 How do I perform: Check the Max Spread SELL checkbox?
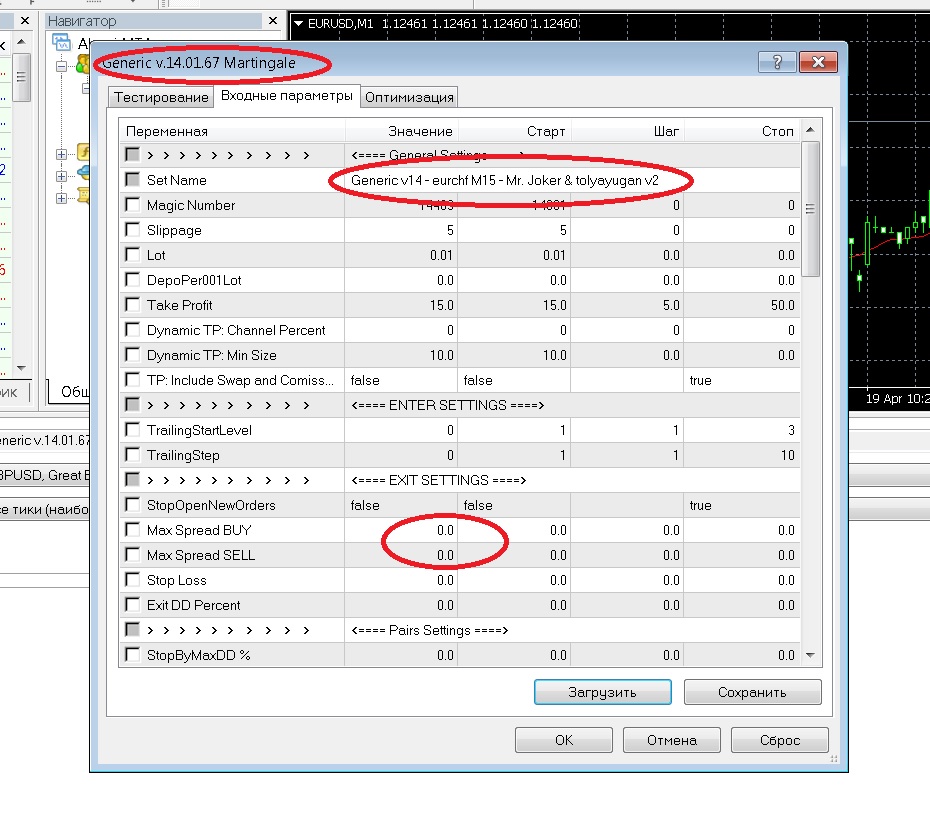132,555
